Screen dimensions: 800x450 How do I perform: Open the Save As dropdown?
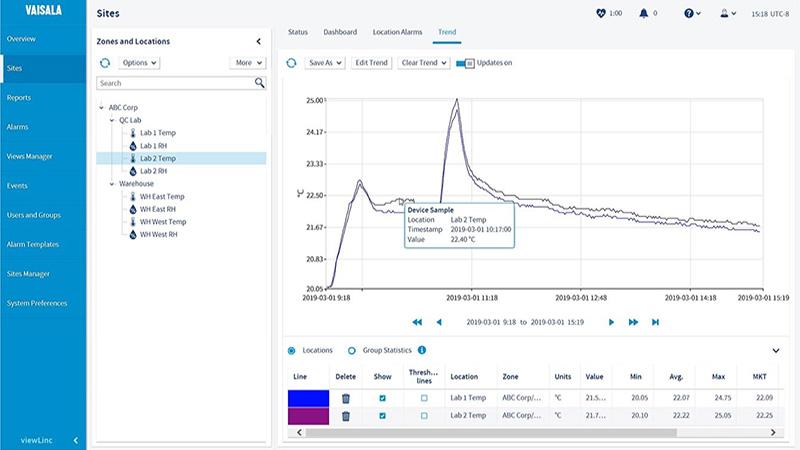(x=325, y=62)
